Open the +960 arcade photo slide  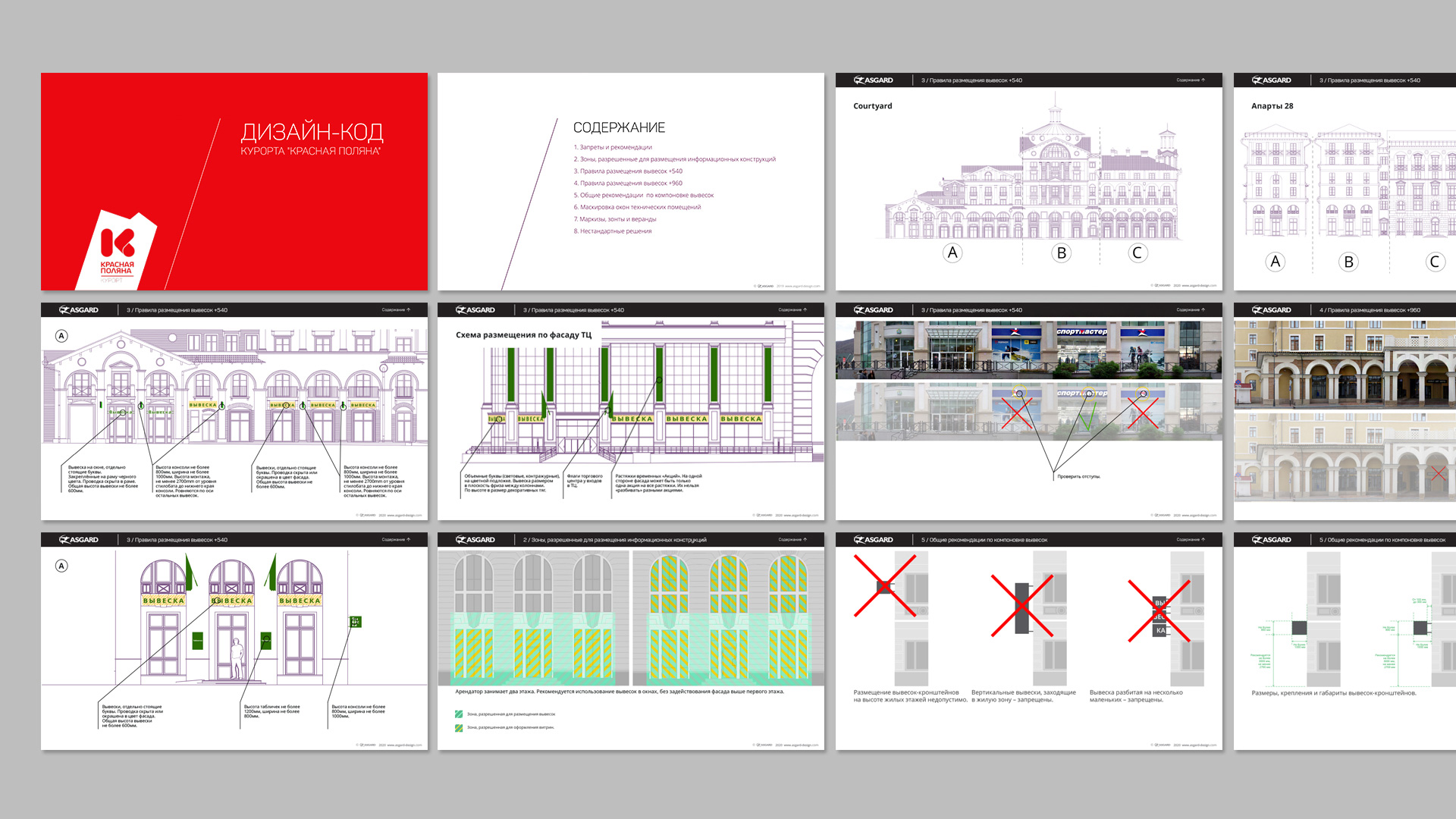tap(1345, 411)
